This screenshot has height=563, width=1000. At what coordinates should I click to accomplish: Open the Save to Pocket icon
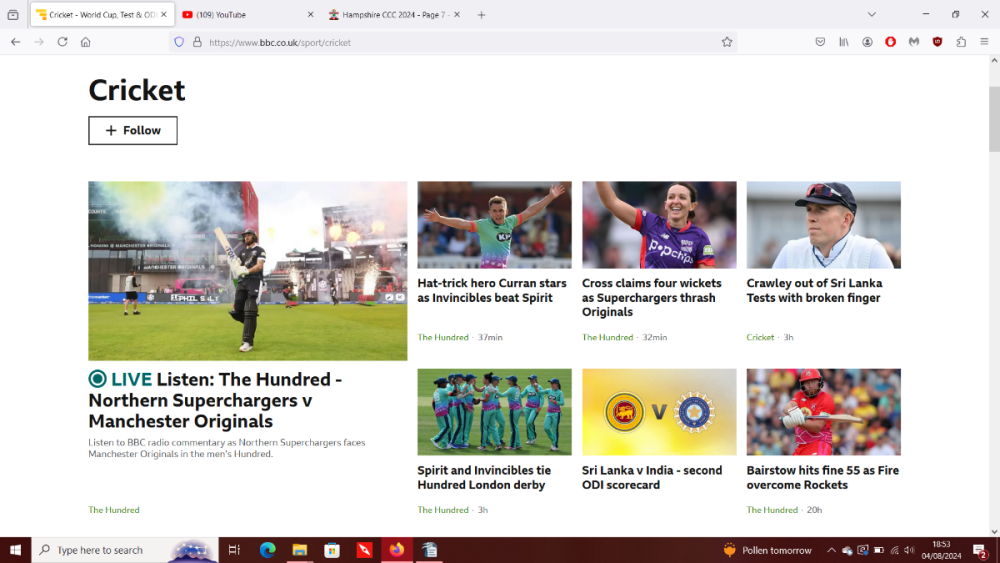click(x=820, y=42)
